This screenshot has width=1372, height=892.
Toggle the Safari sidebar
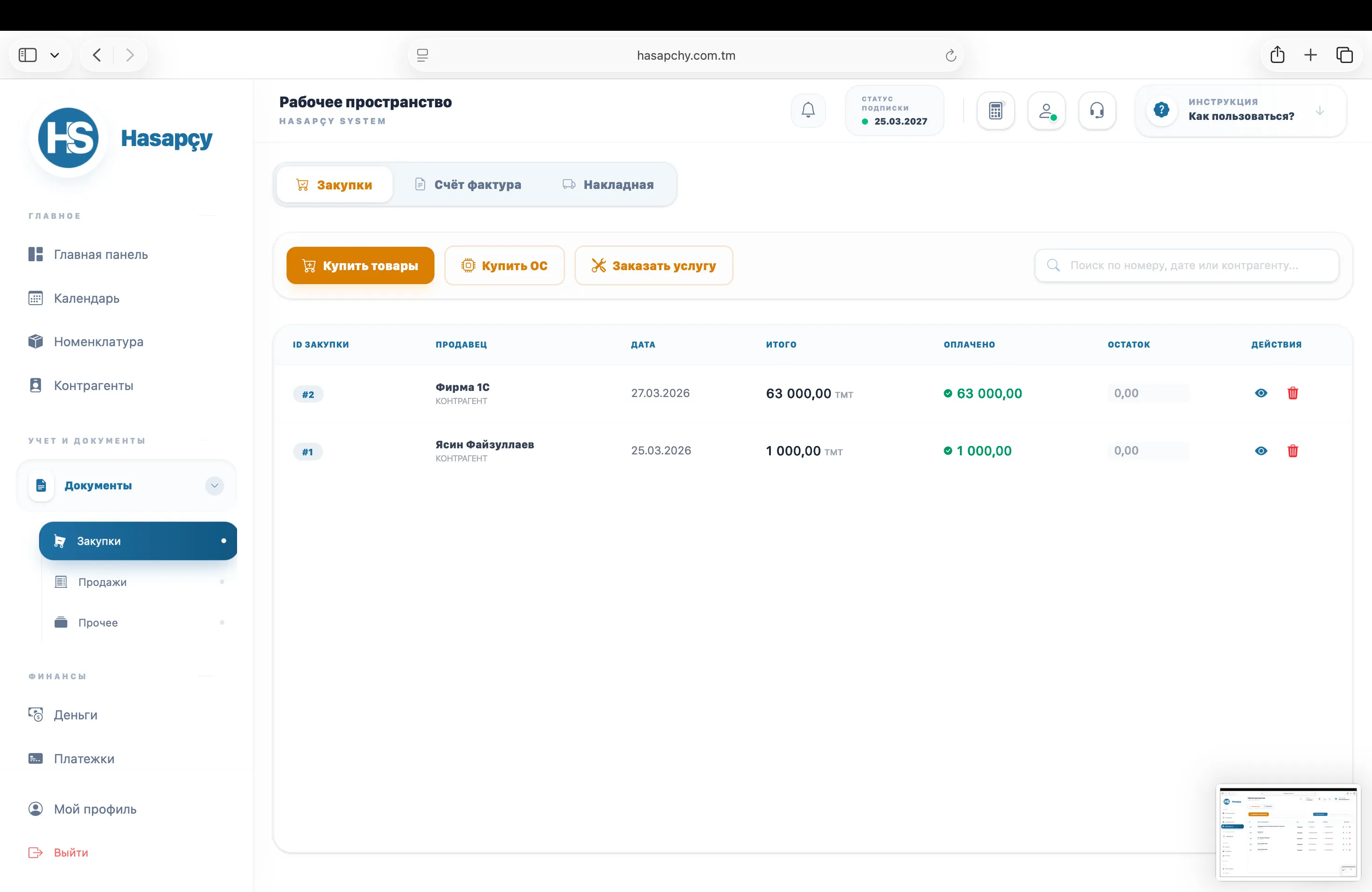pyautogui.click(x=28, y=55)
